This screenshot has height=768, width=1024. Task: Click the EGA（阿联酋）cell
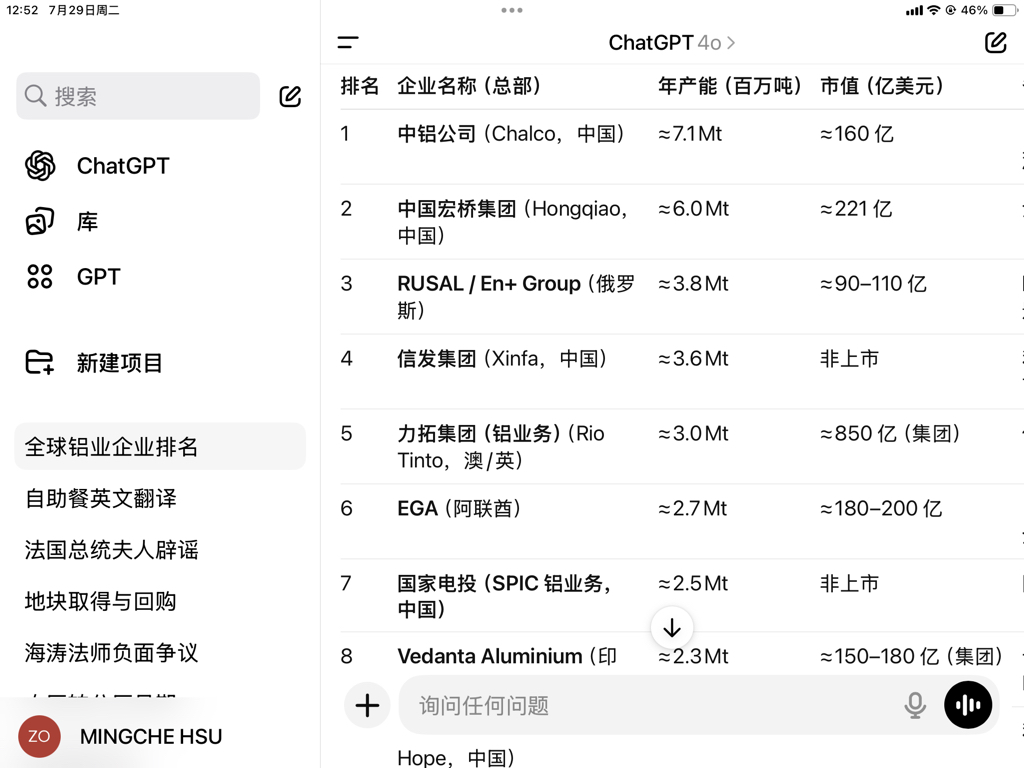pyautogui.click(x=459, y=508)
